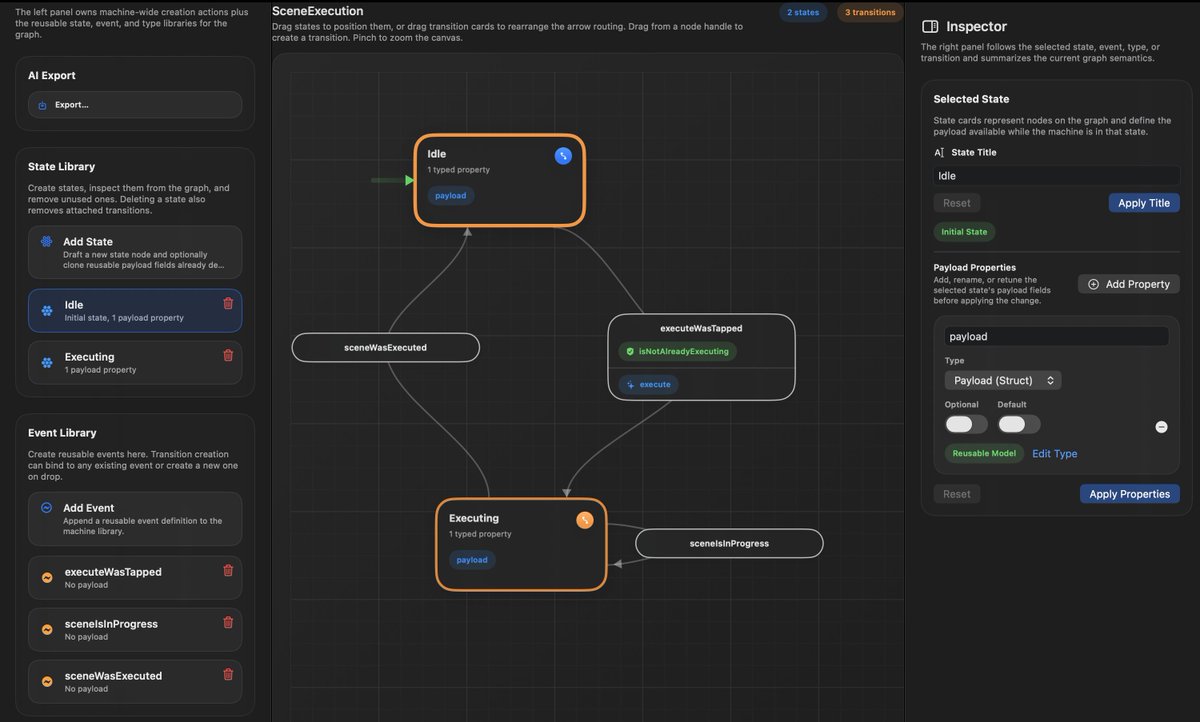
Task: Toggle the Default switch
Action: (1019, 424)
